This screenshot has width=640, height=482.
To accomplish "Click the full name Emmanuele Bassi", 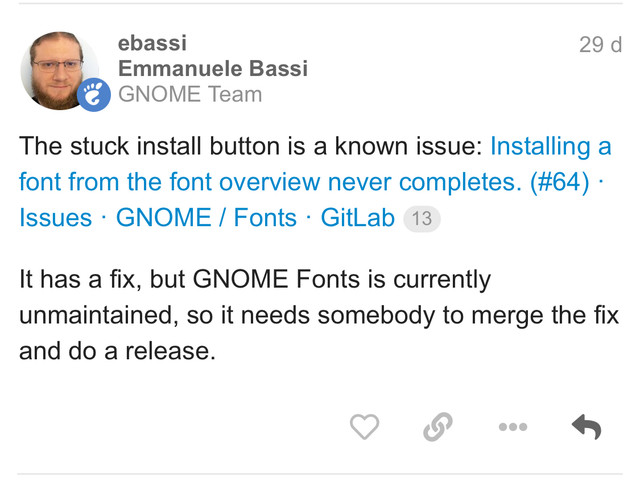I will (x=213, y=69).
